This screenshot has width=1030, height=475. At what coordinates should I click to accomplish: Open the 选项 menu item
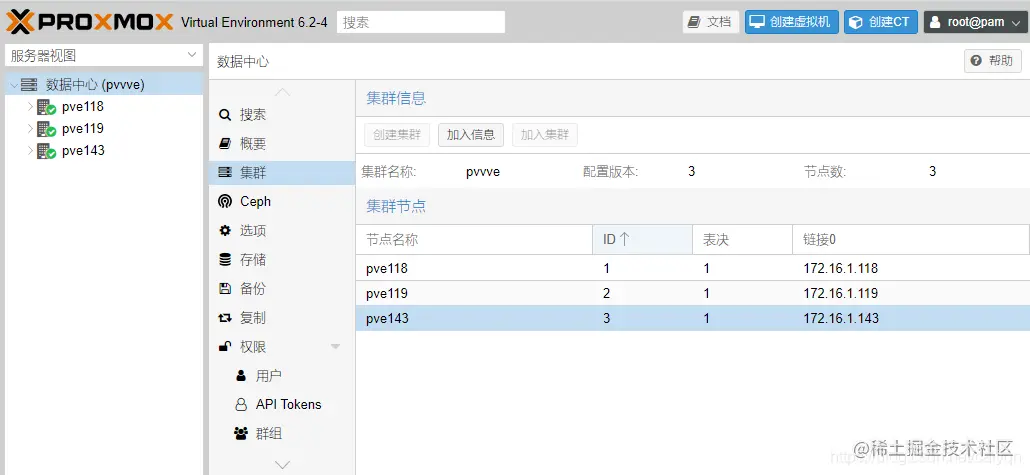(282, 231)
